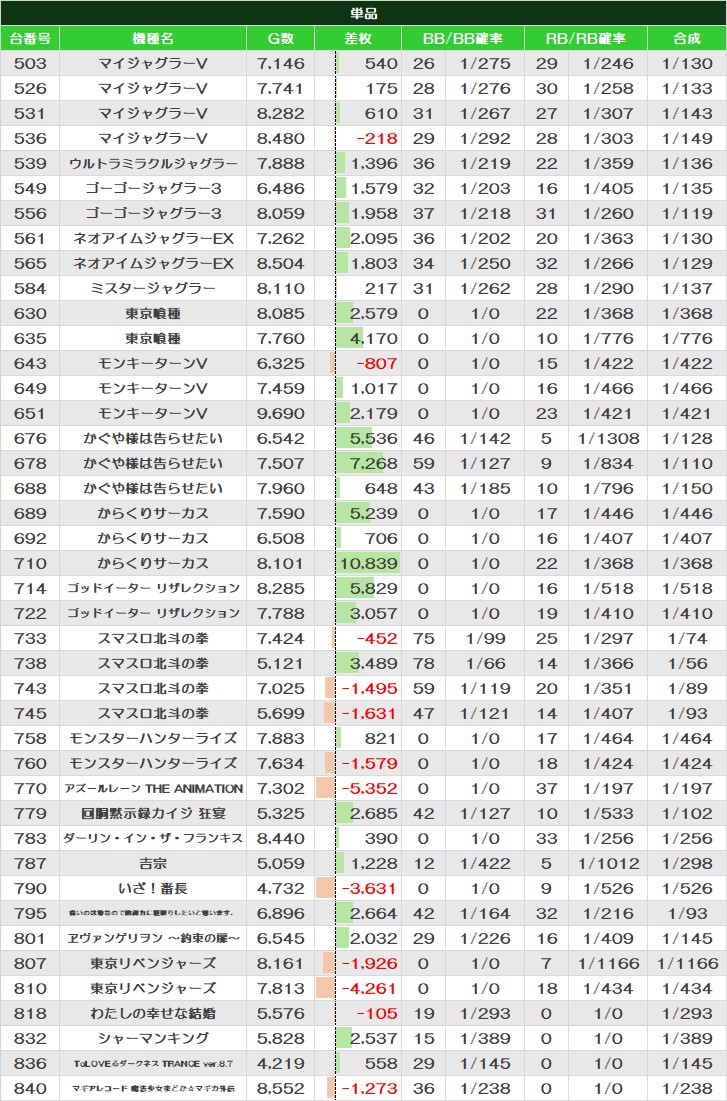Image resolution: width=727 pixels, height=1101 pixels.
Task: Click the 台番号 column header
Action: (30, 39)
